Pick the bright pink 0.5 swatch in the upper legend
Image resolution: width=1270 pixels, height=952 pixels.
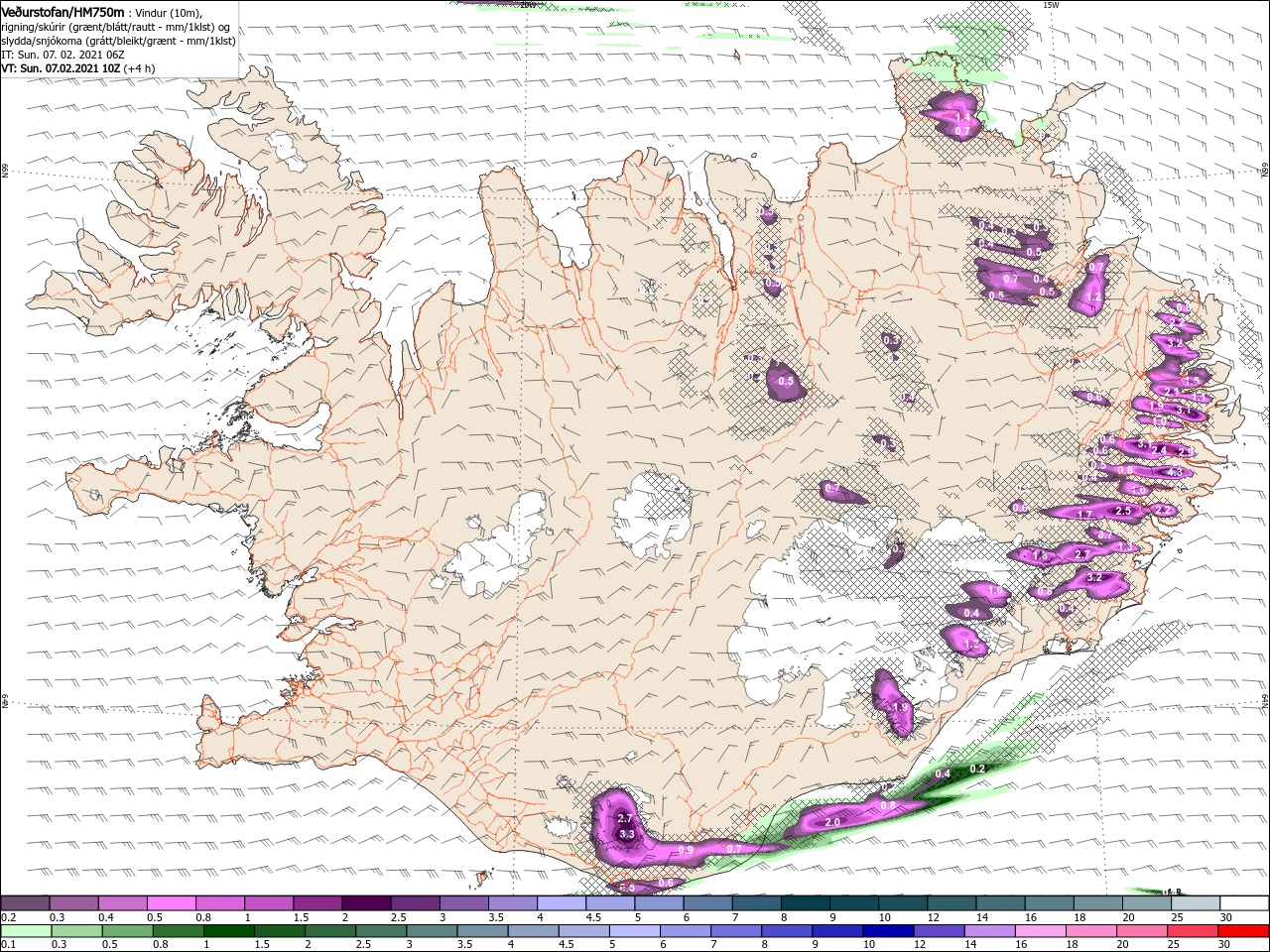tap(172, 903)
